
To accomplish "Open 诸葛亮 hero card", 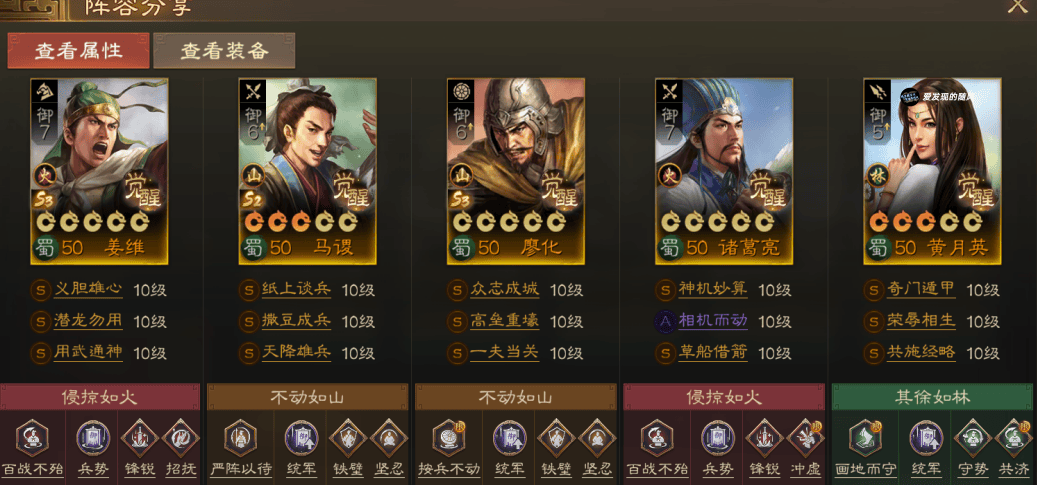I will click(724, 171).
